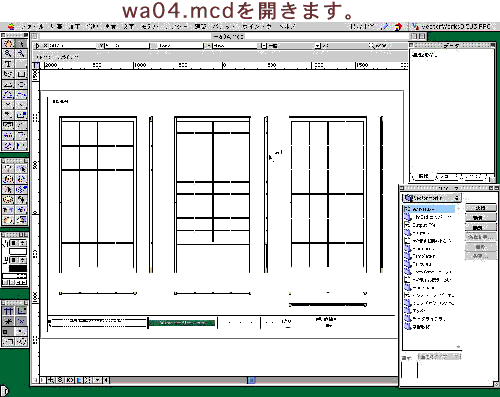This screenshot has width=500, height=397.
Task: Choose the Text tool marked T
Action: coord(8,64)
